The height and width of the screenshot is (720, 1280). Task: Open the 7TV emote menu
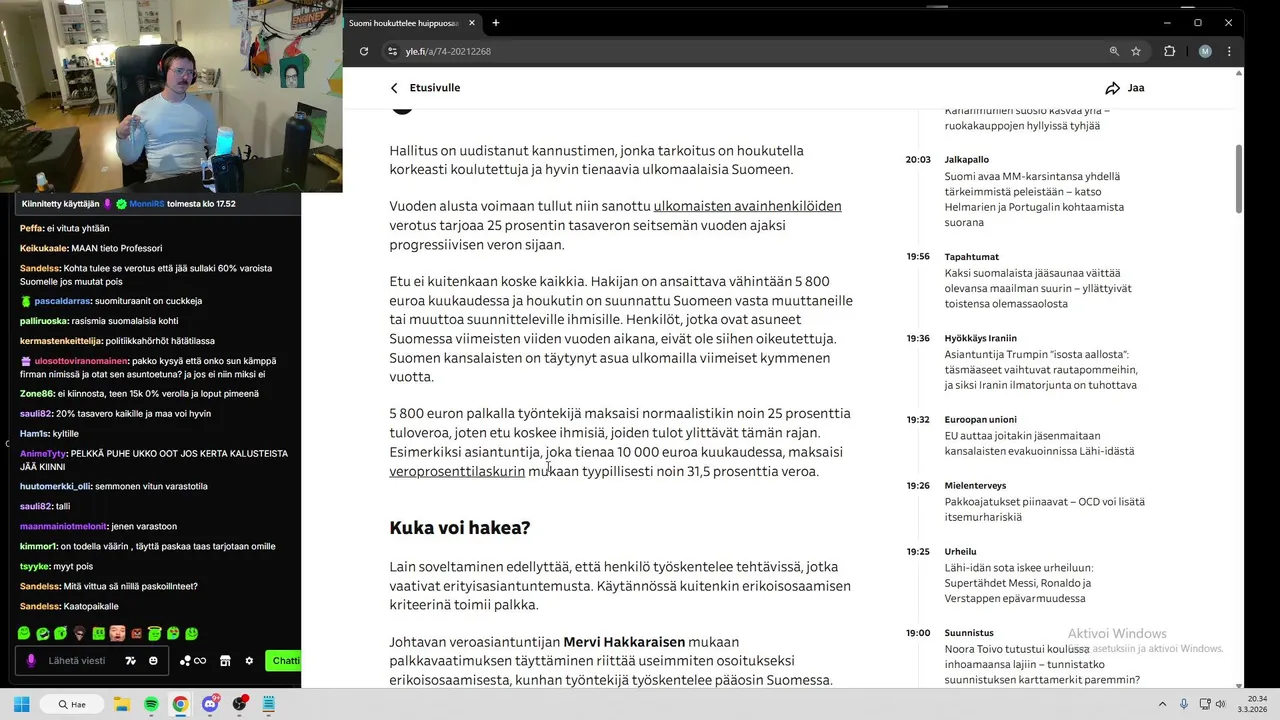click(x=130, y=661)
